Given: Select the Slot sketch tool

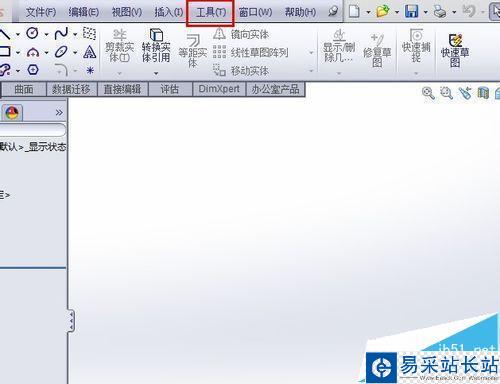Looking at the screenshot, I should [x=5, y=70].
